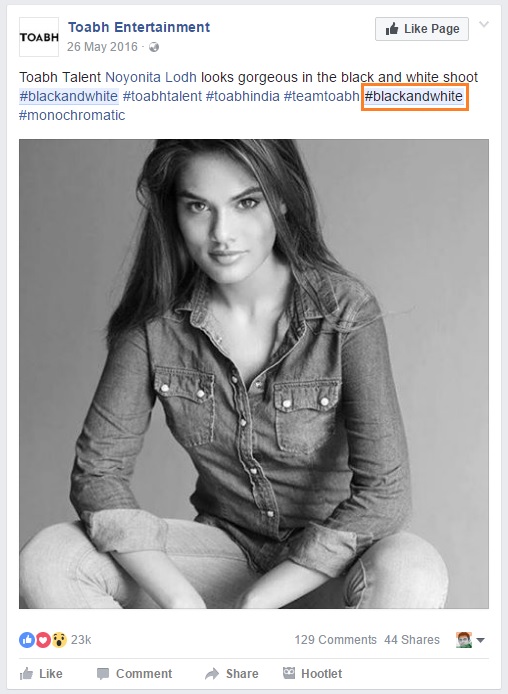Open the Noyonita Lodh profile link
Image resolution: width=508 pixels, height=694 pixels.
point(151,77)
